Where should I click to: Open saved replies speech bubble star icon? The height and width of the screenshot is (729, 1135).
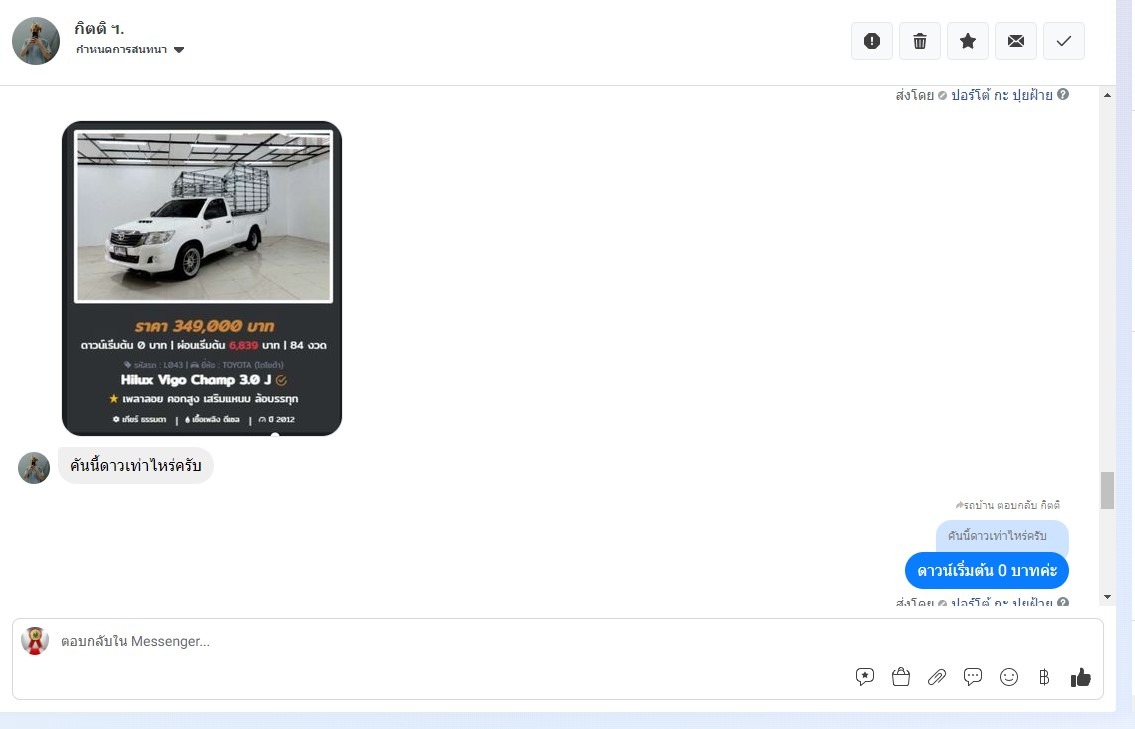click(x=864, y=677)
